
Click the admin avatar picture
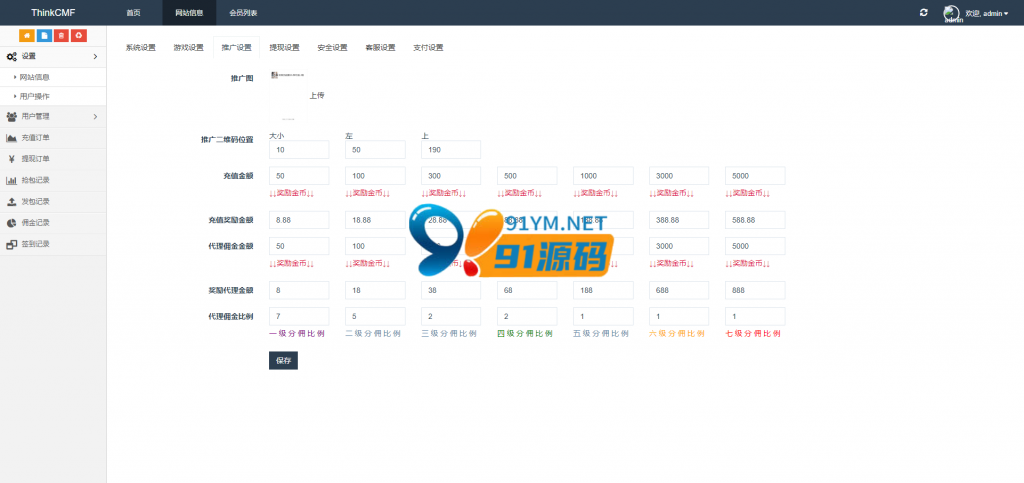tap(952, 13)
